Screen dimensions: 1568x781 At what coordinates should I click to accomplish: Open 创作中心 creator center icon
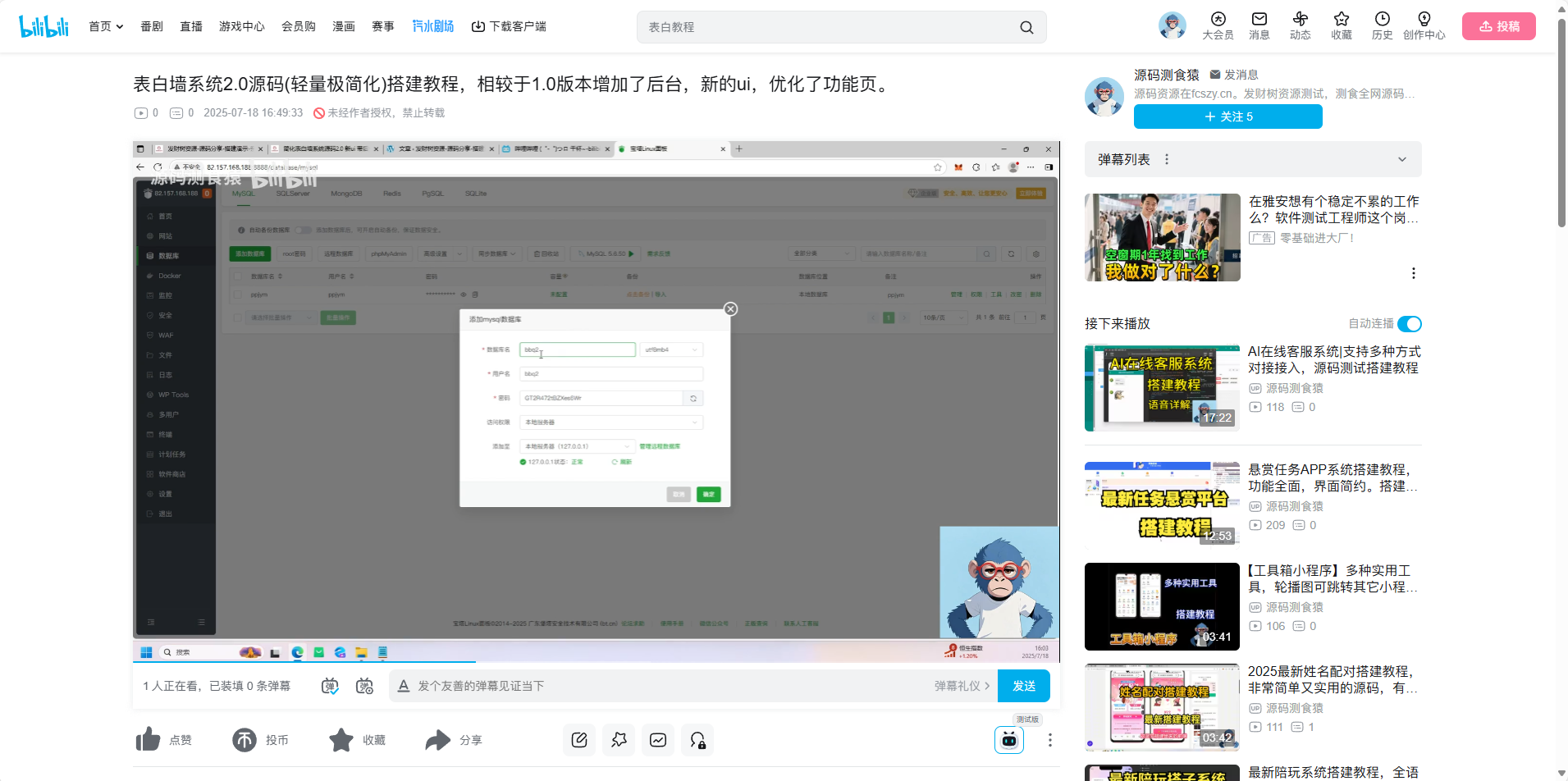pos(1424,26)
